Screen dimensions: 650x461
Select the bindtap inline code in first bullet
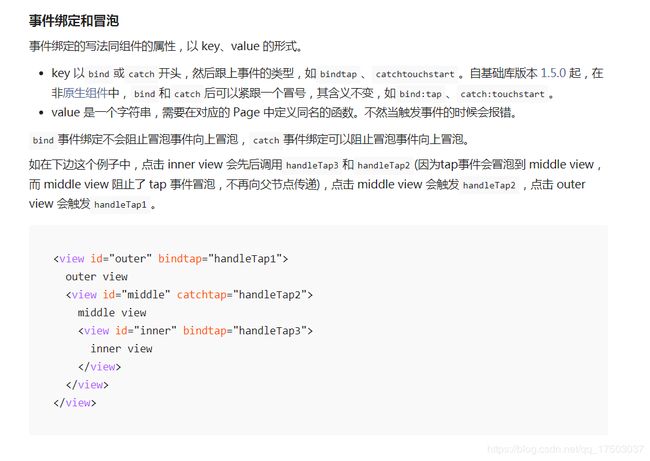[x=338, y=74]
